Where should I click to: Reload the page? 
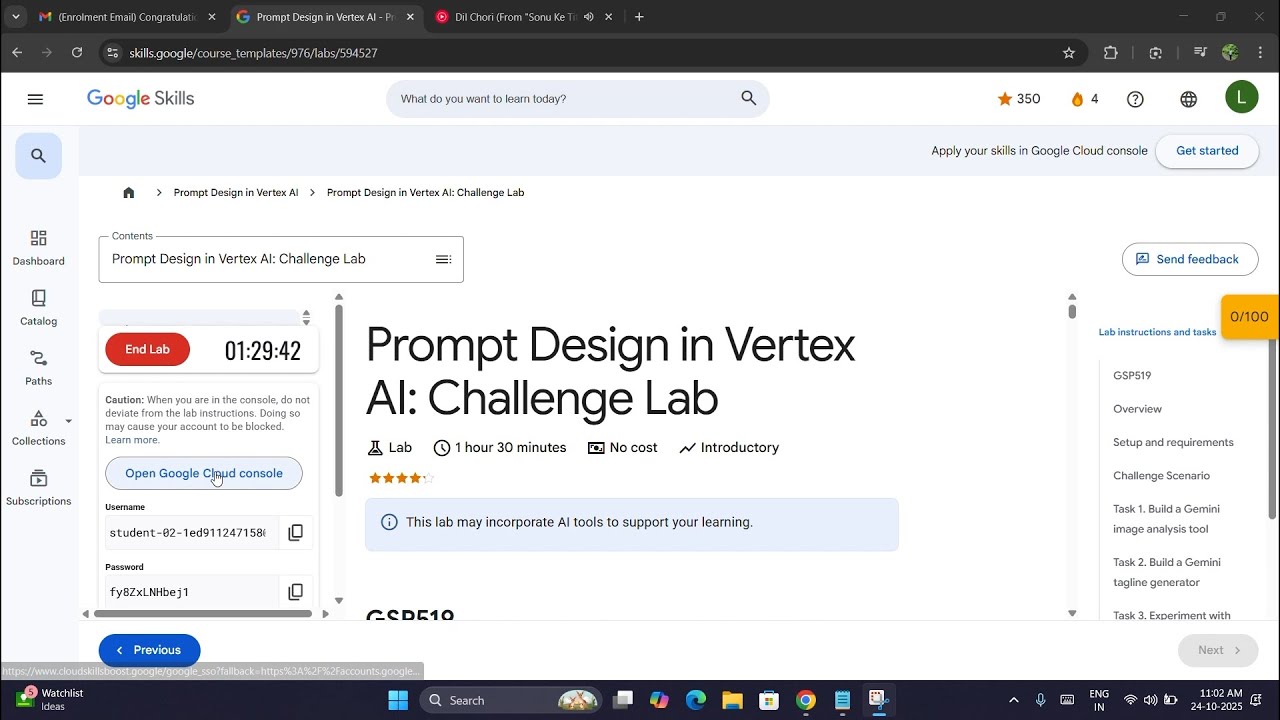point(77,53)
